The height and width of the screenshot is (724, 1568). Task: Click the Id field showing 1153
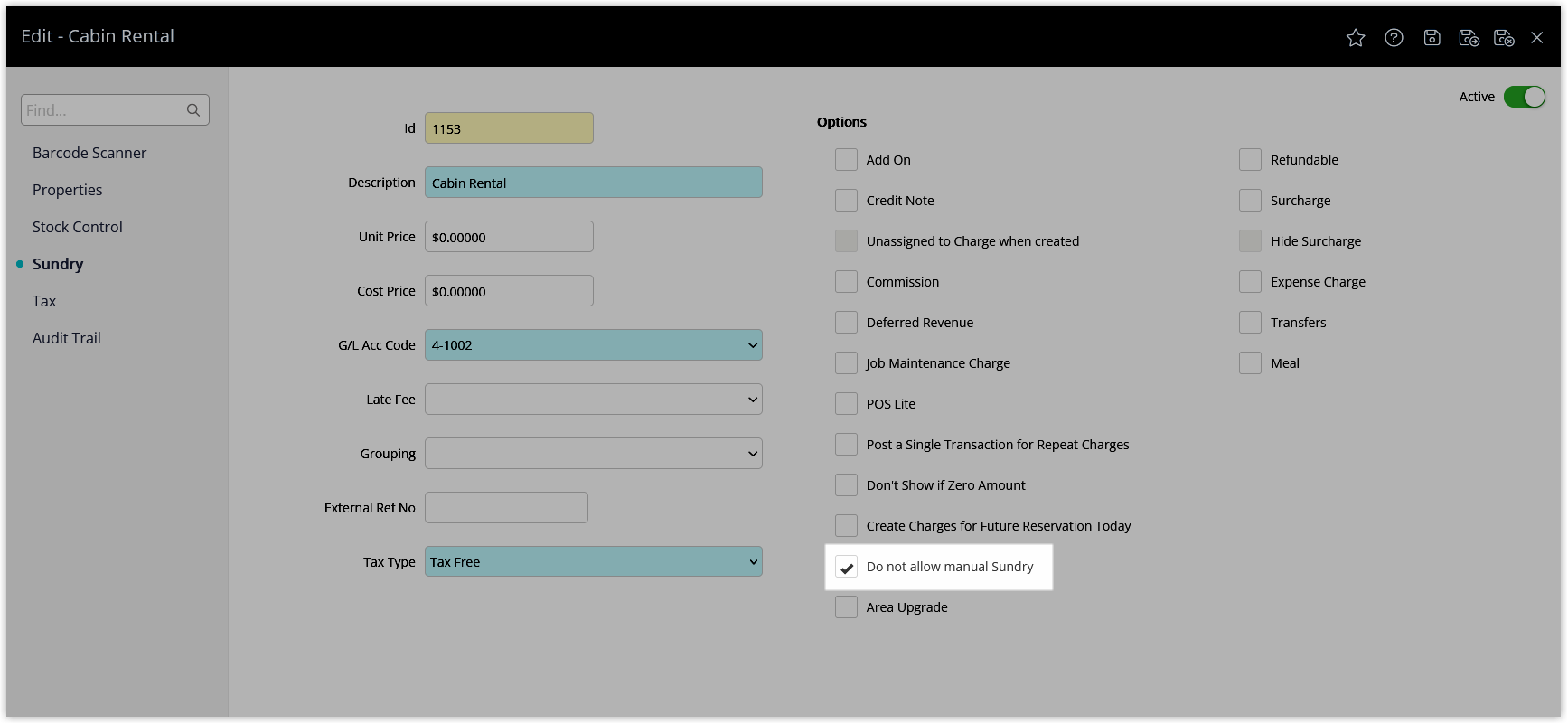(509, 128)
